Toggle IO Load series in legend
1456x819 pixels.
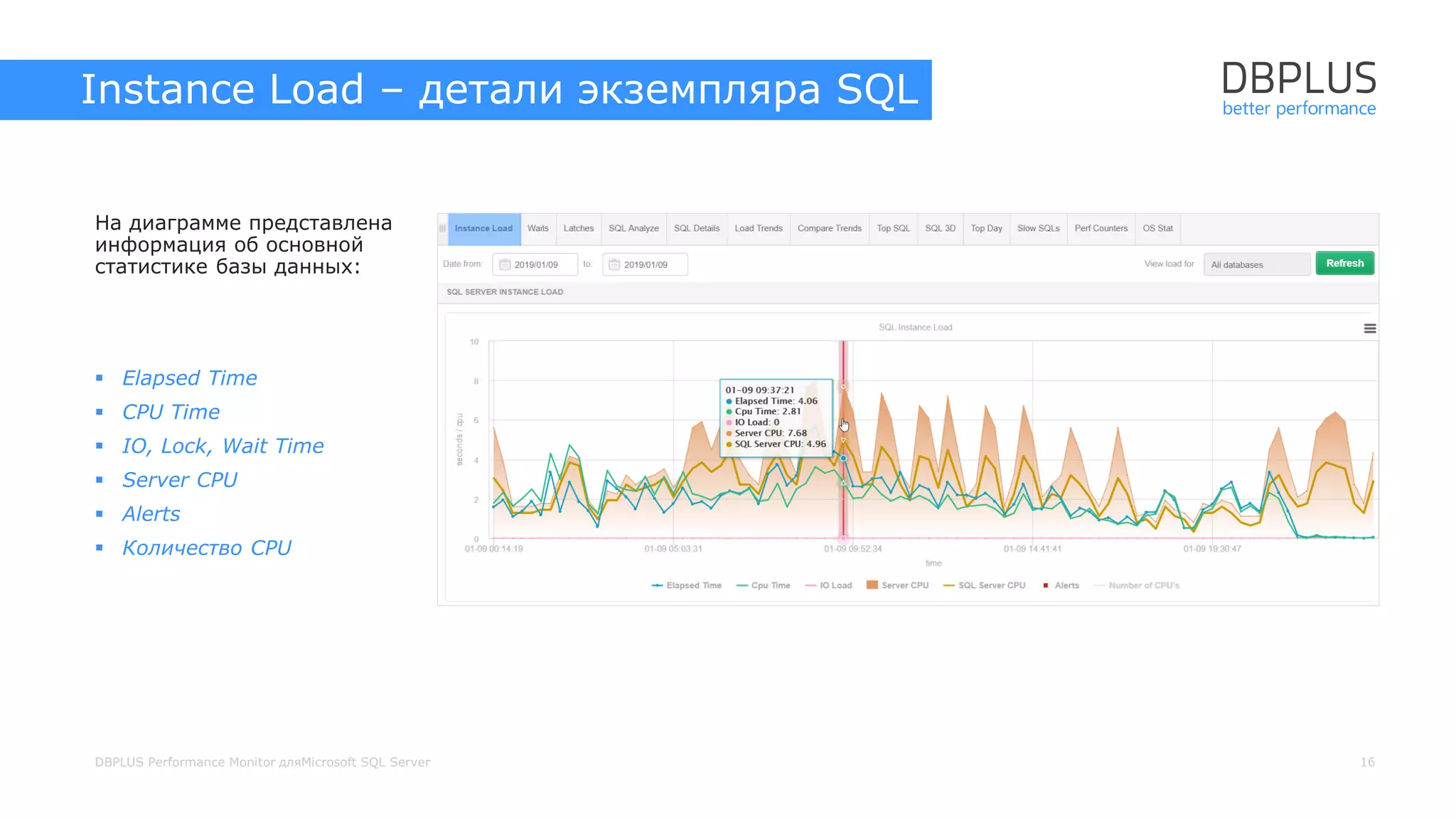828,585
